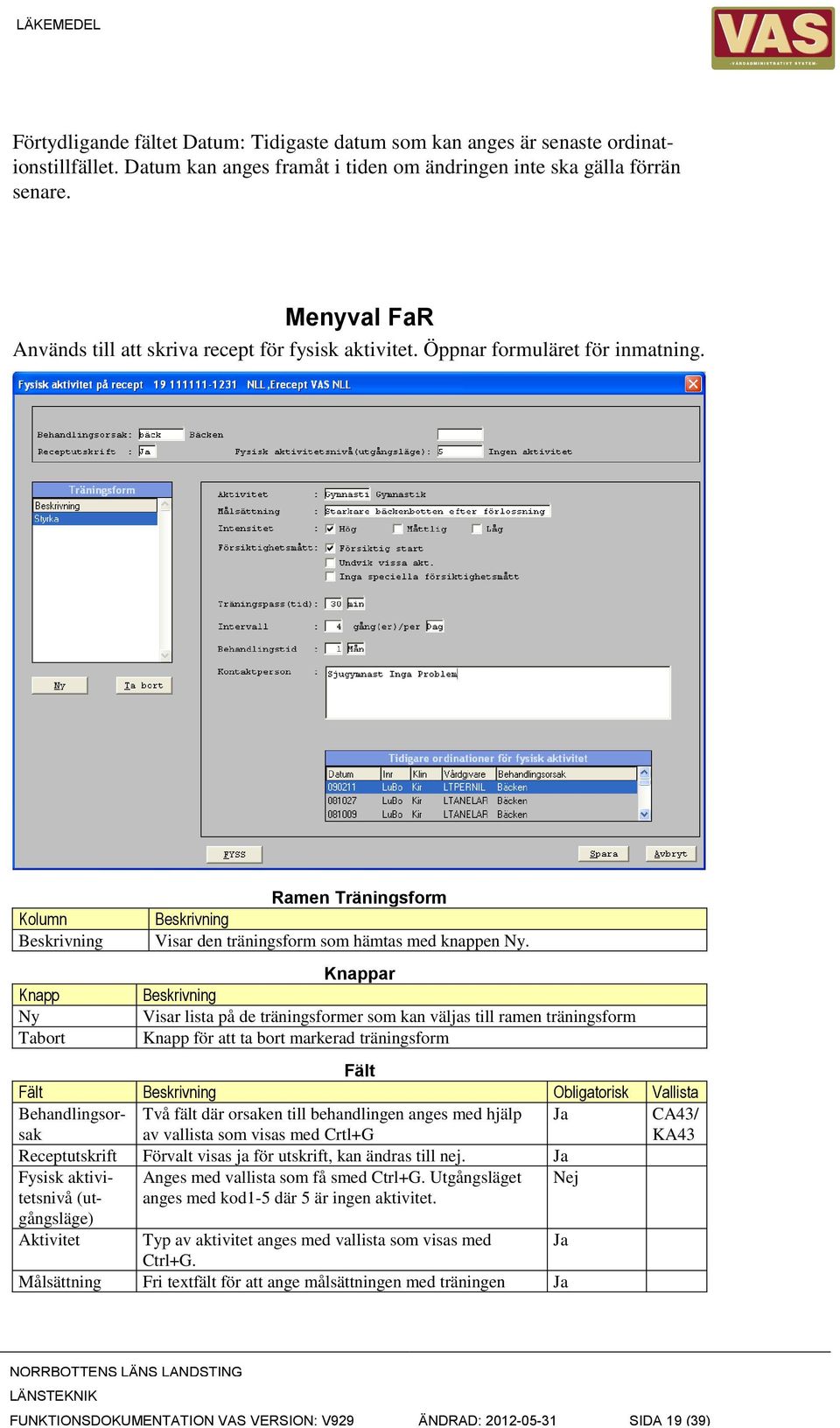Click the Behandlingstid unit field showing Mån
Image resolution: width=840 pixels, height=1428 pixels.
click(356, 648)
